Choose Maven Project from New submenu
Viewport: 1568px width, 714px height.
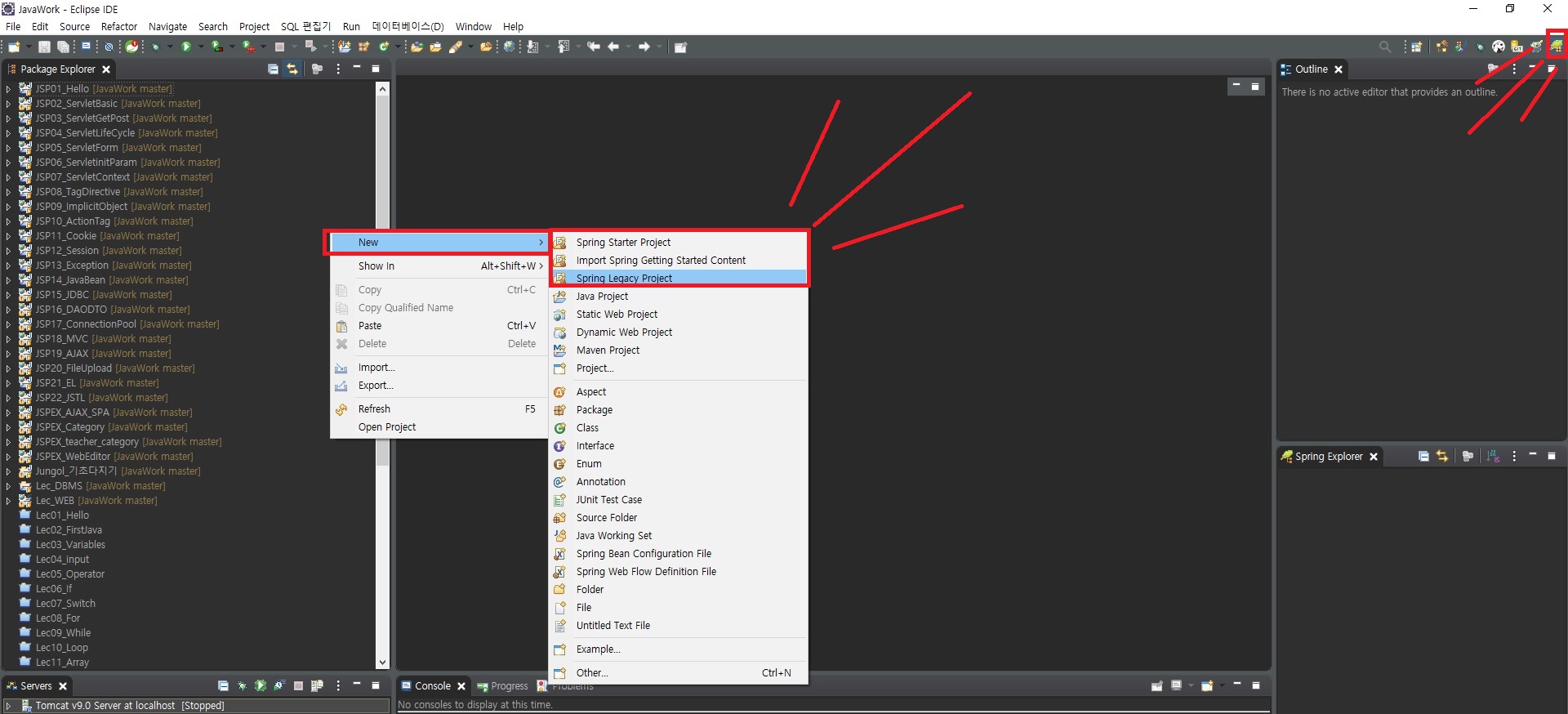679,350
